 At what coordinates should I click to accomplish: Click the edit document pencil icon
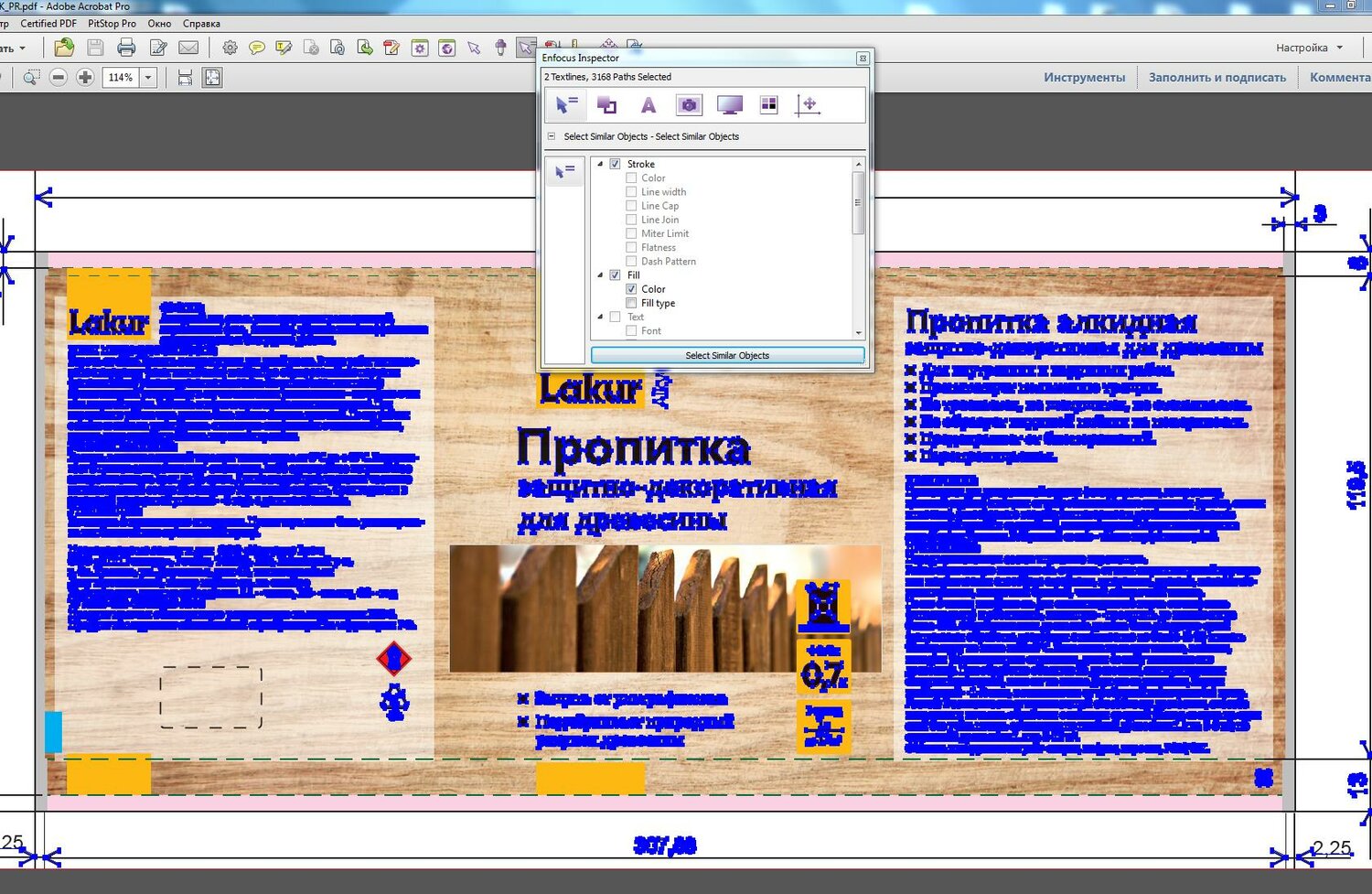click(x=158, y=48)
